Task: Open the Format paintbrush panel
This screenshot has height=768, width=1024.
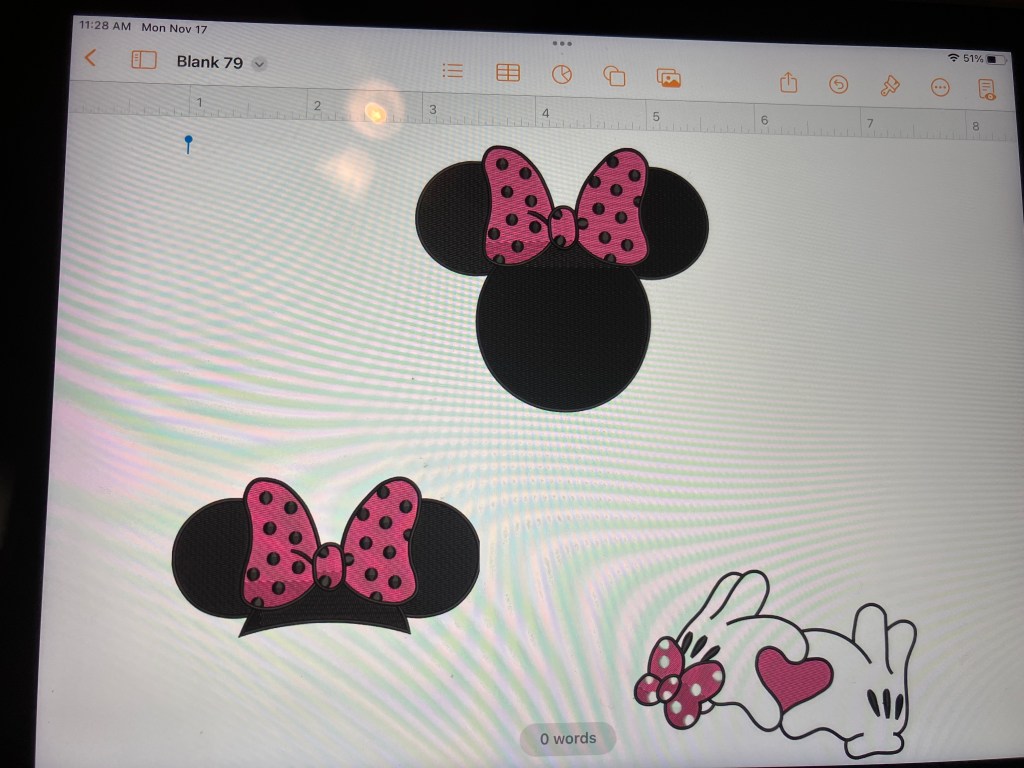Action: pyautogui.click(x=889, y=86)
